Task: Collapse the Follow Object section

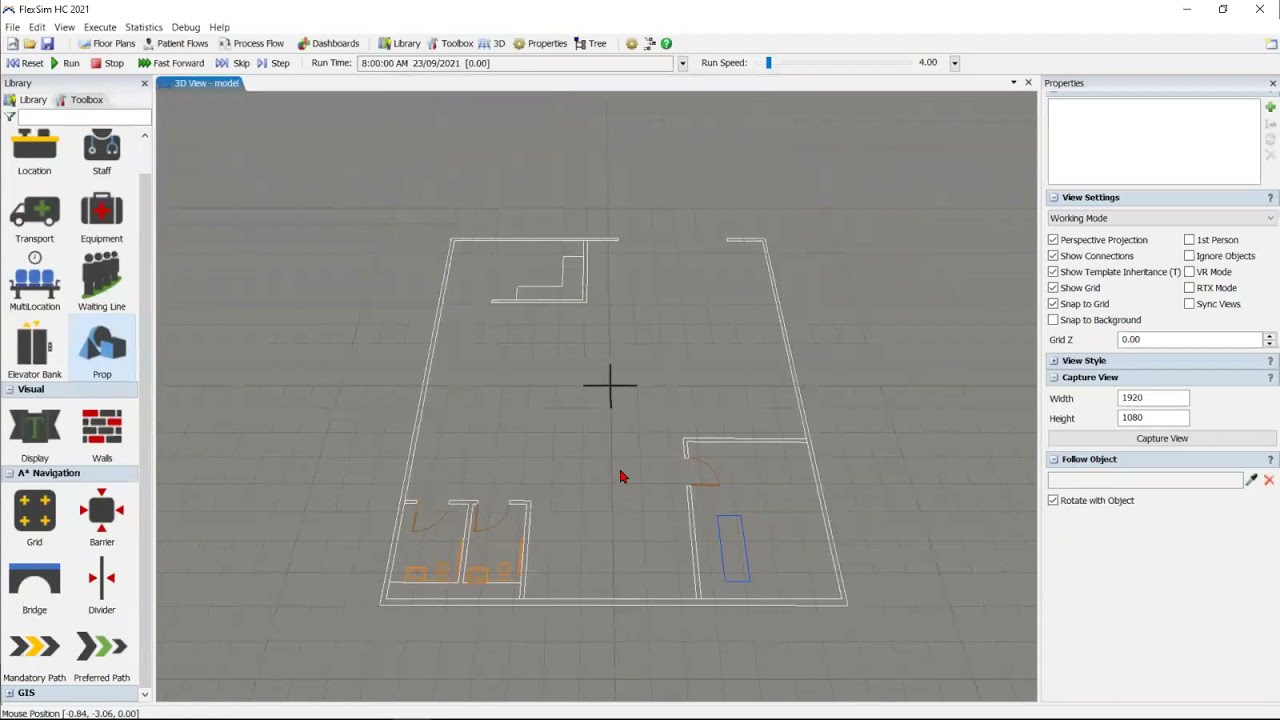Action: click(1053, 460)
